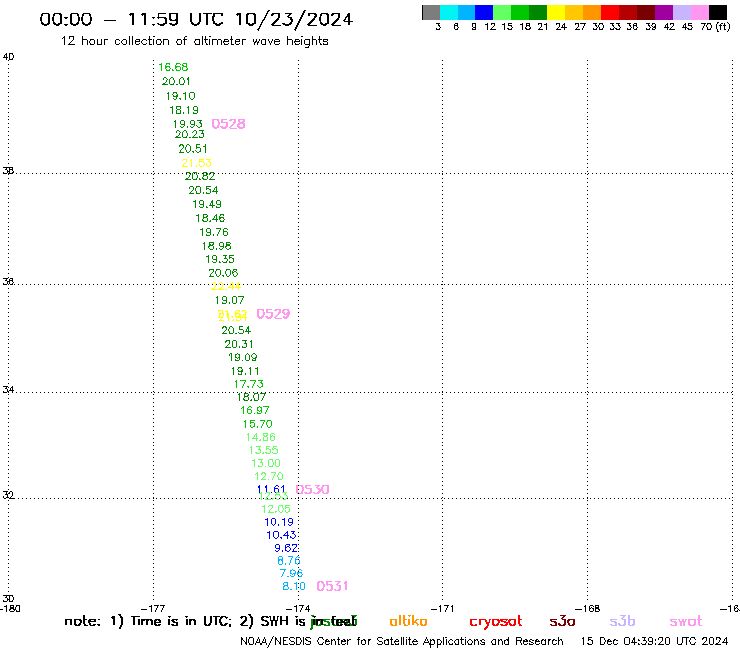Screen dimensions: 740x650
Task: Click the blue value 10.19
Action: 279,522
